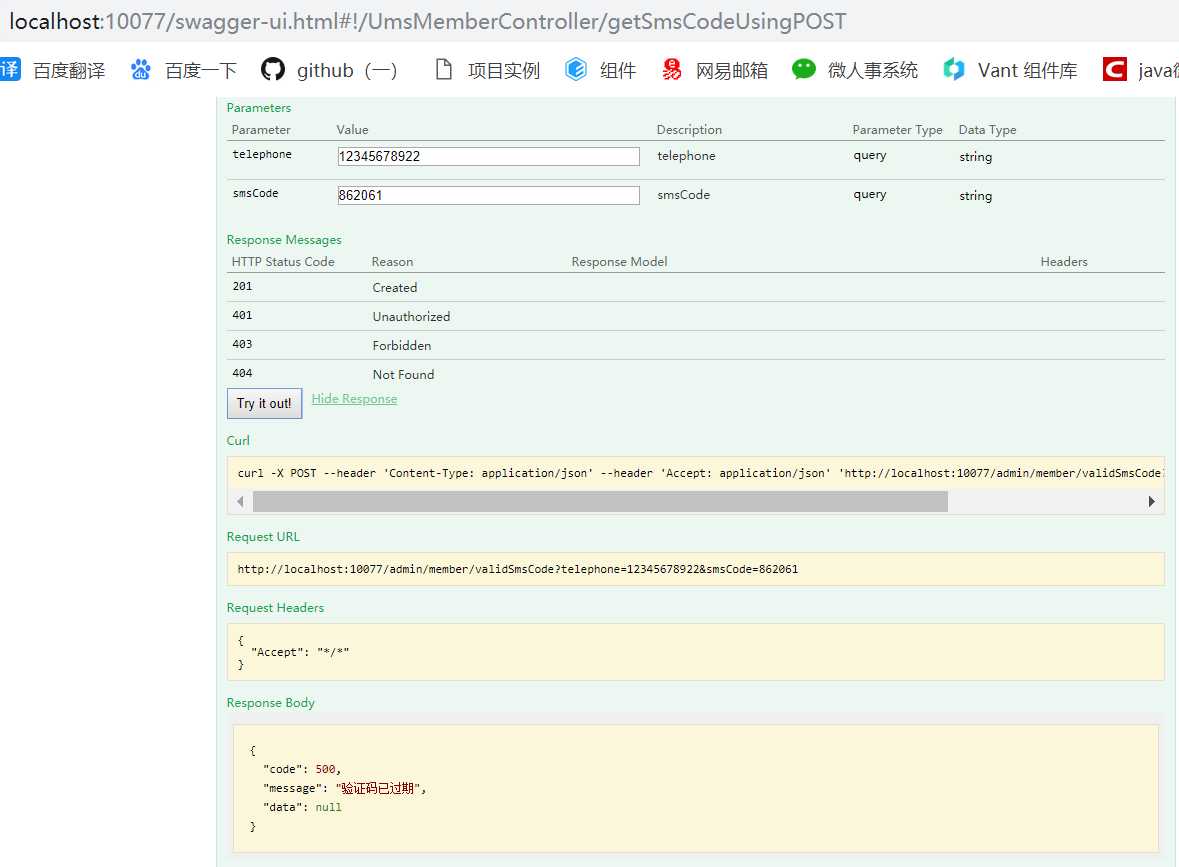Click the 404 status code cell

(242, 373)
